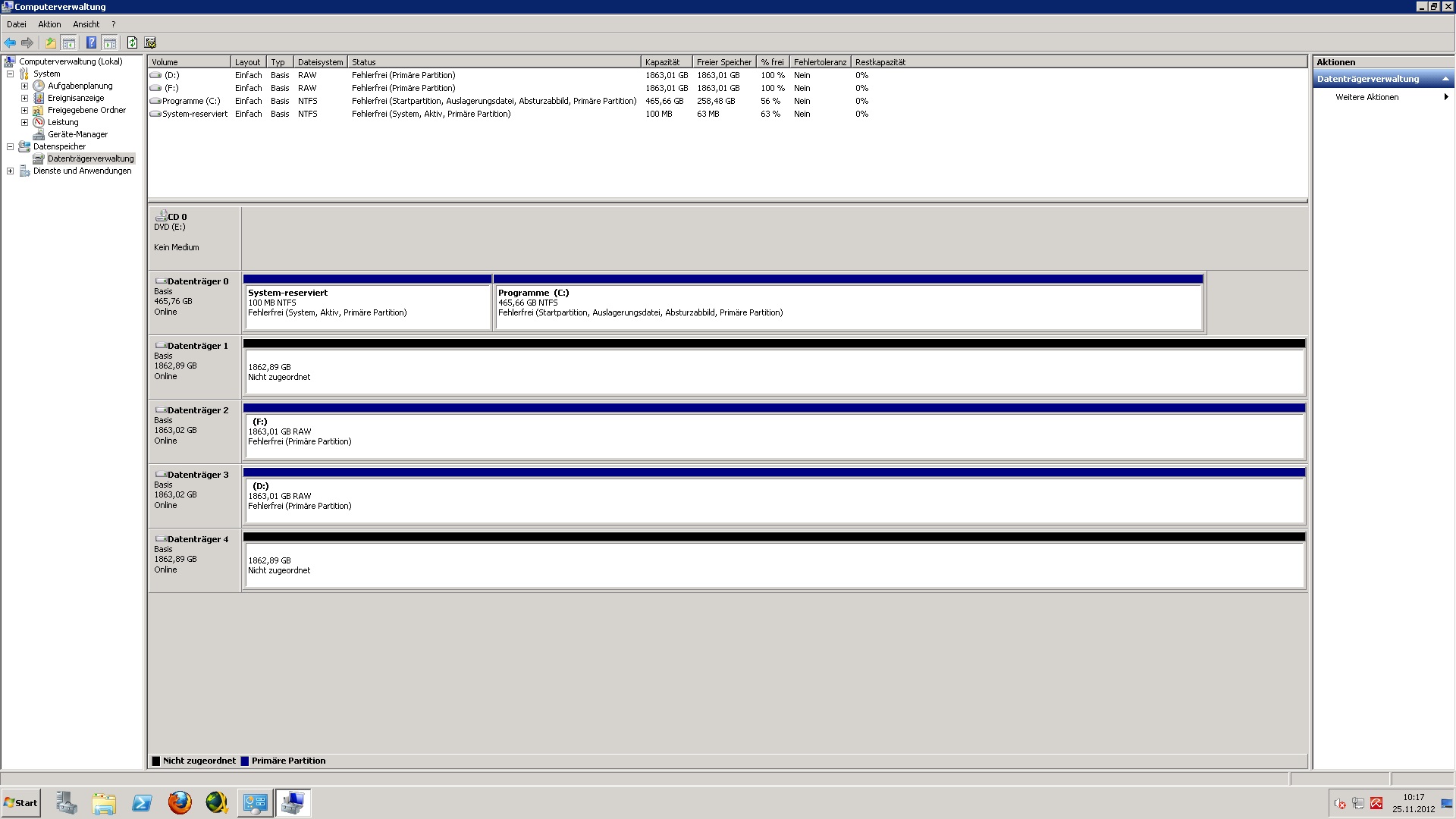
Task: Open Firefox from the taskbar
Action: pos(180,802)
